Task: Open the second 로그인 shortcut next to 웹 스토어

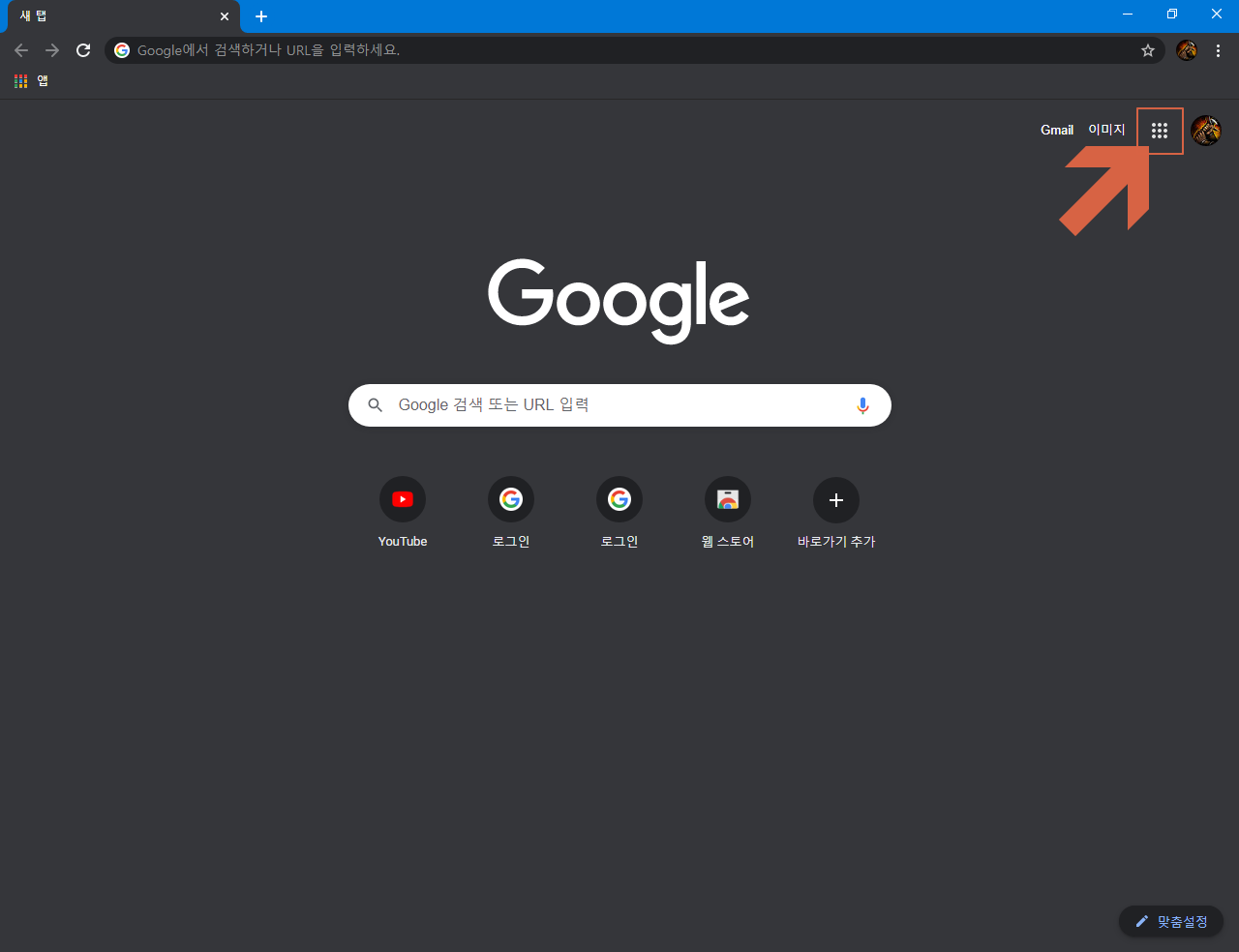Action: (x=619, y=514)
